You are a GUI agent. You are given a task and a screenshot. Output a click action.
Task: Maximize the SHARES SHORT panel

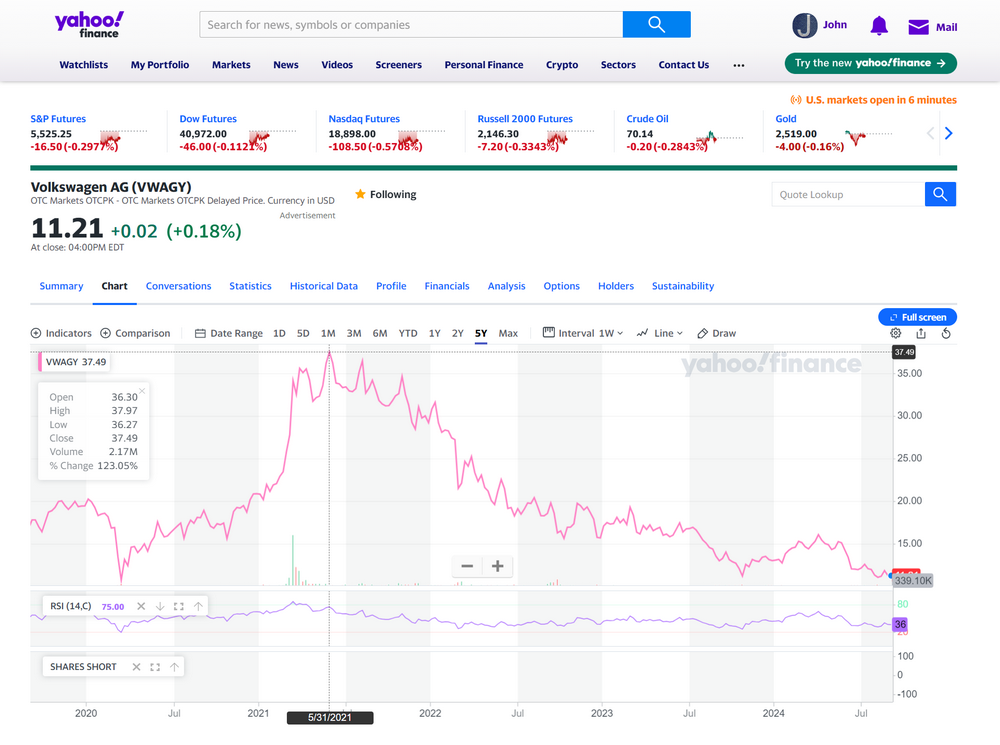(155, 667)
